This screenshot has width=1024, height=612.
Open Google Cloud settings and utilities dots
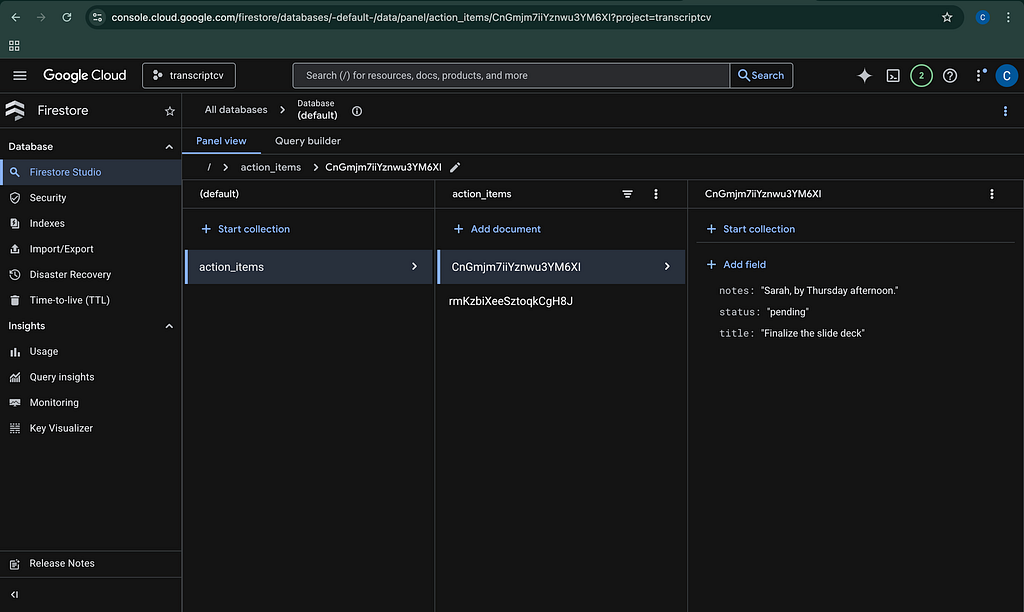[x=978, y=76]
